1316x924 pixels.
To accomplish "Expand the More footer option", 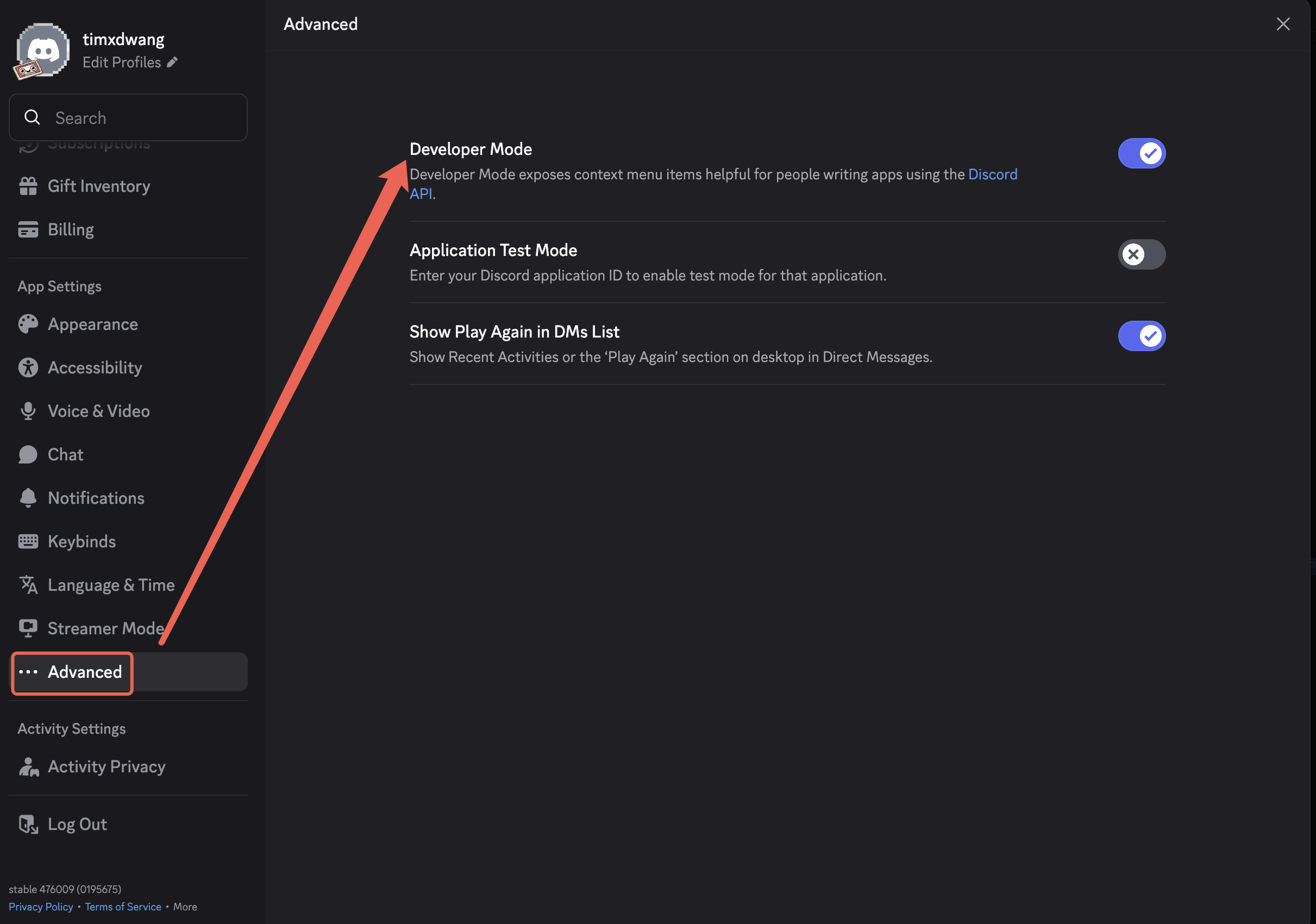I will 185,906.
